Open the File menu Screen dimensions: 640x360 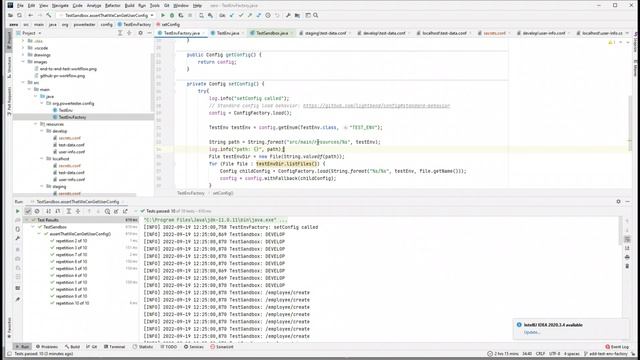point(20,6)
